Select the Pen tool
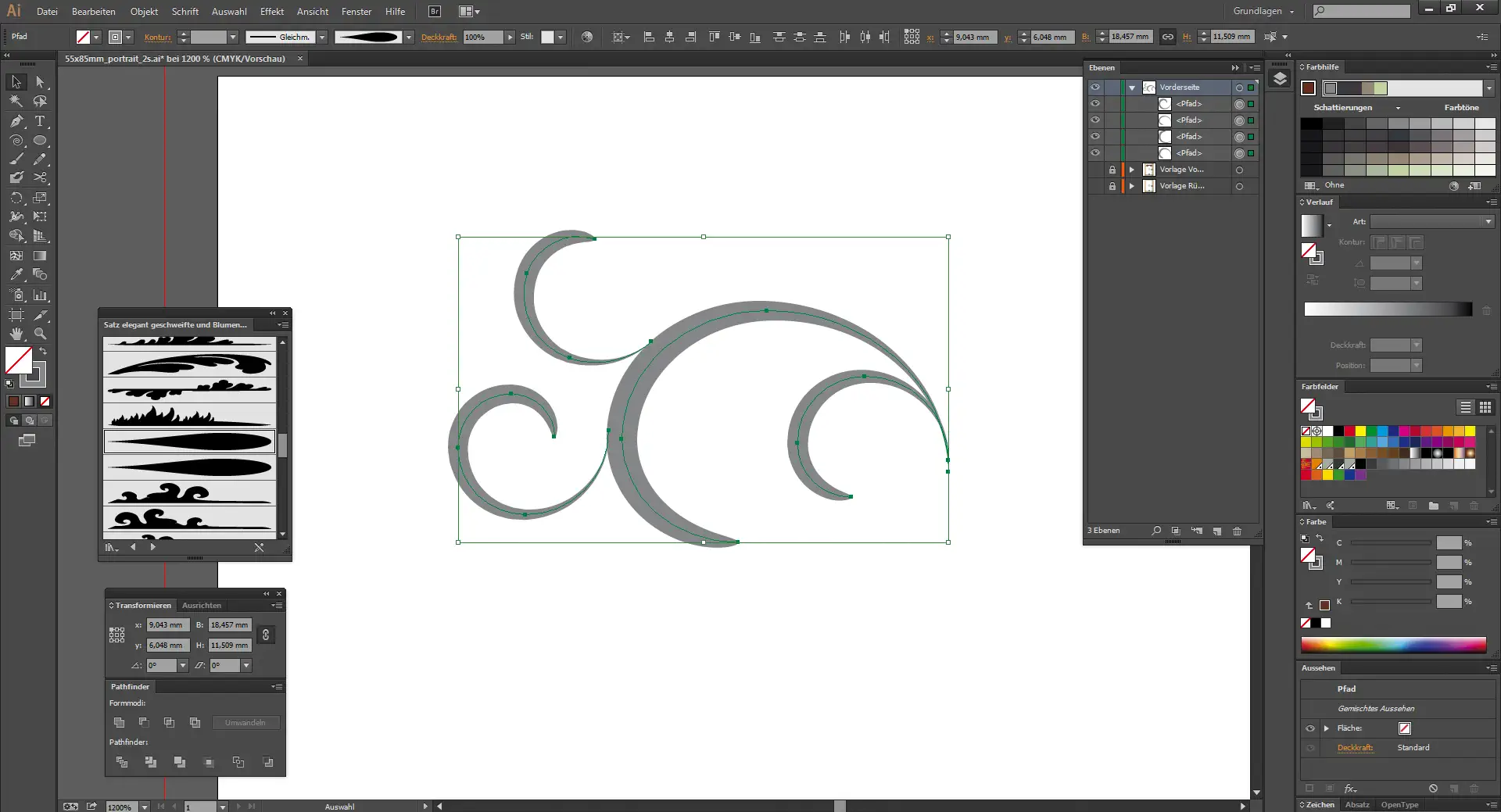 16,121
